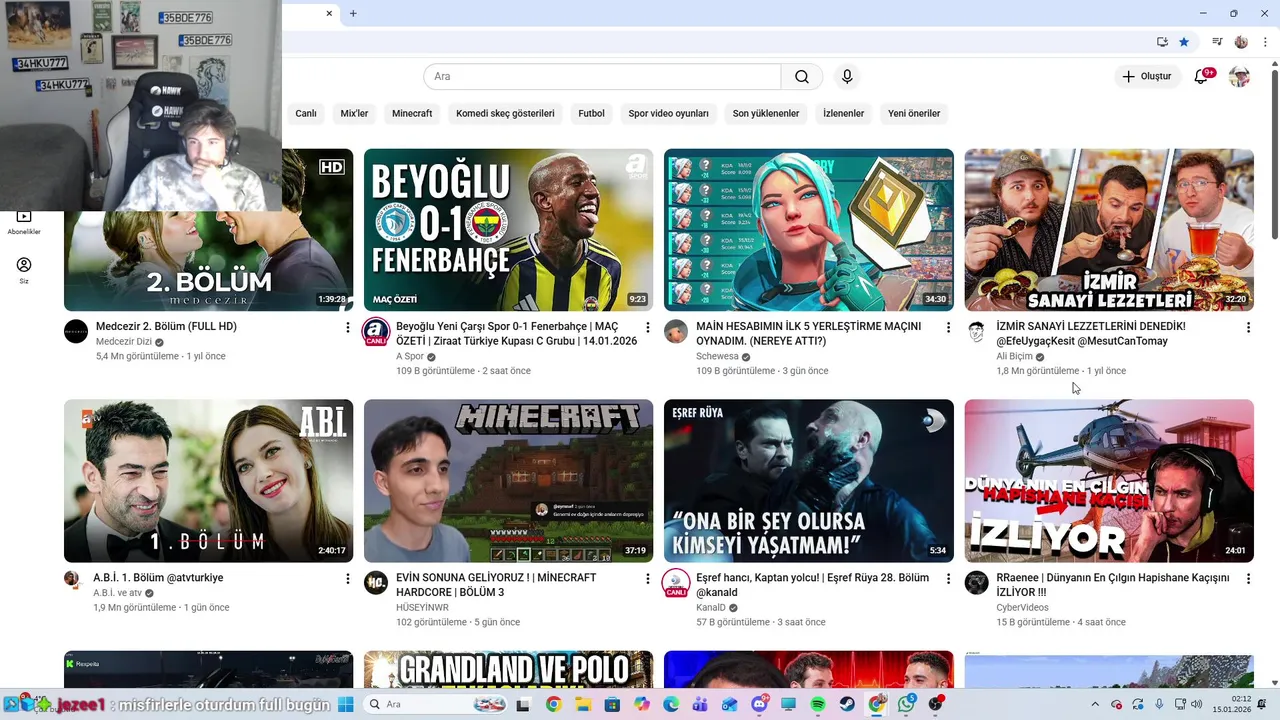The image size is (1280, 720).
Task: Open the Windows Start button
Action: point(345,704)
